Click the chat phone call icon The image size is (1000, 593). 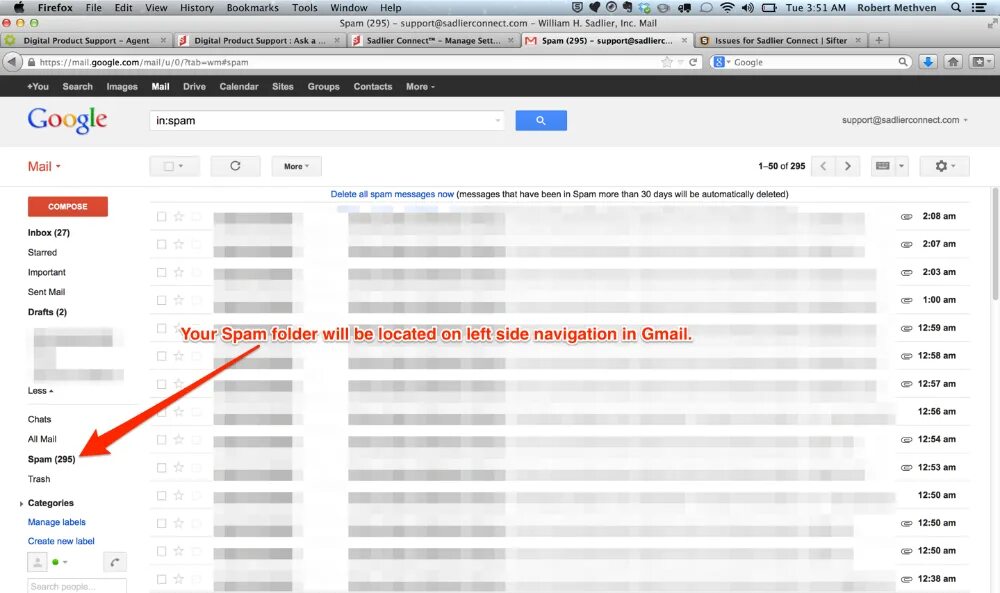coord(115,562)
